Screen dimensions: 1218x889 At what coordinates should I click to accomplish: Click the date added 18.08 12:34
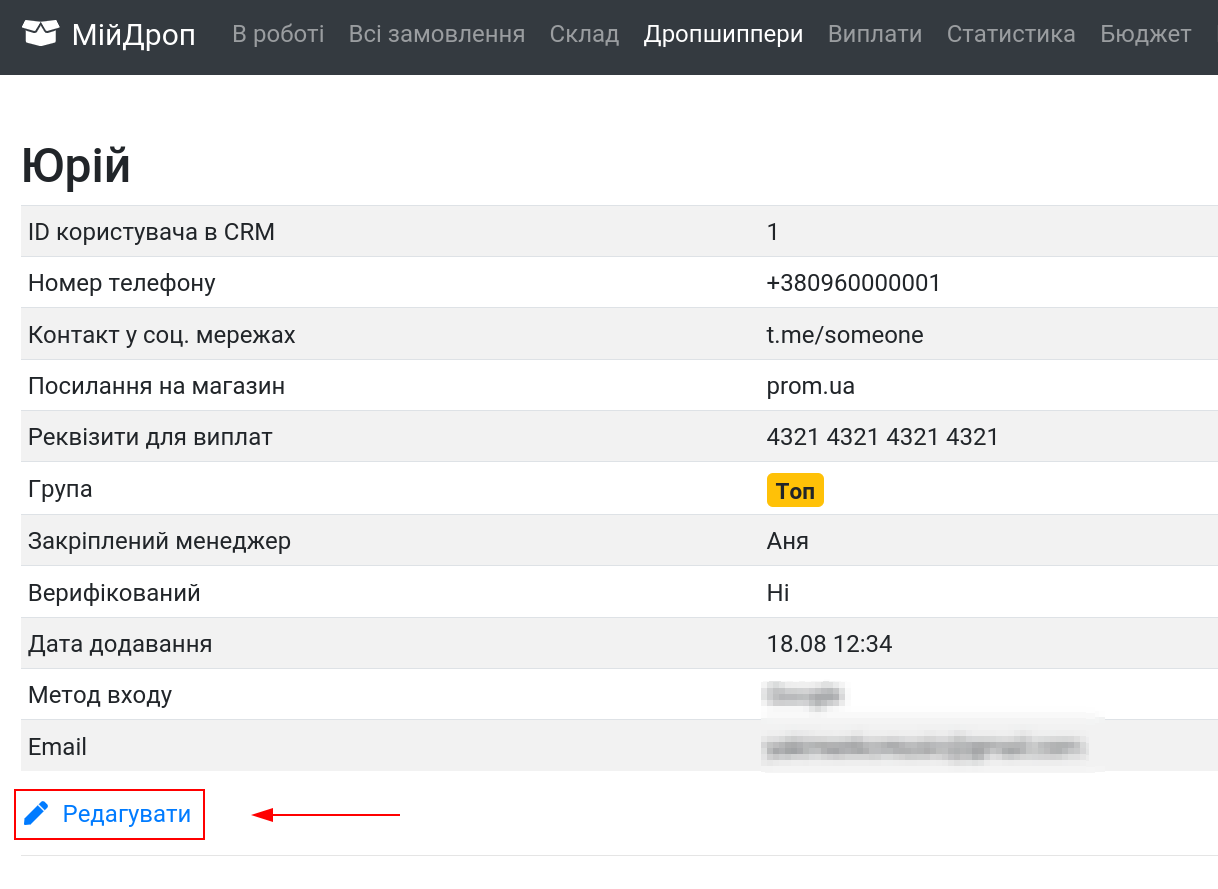pos(829,644)
